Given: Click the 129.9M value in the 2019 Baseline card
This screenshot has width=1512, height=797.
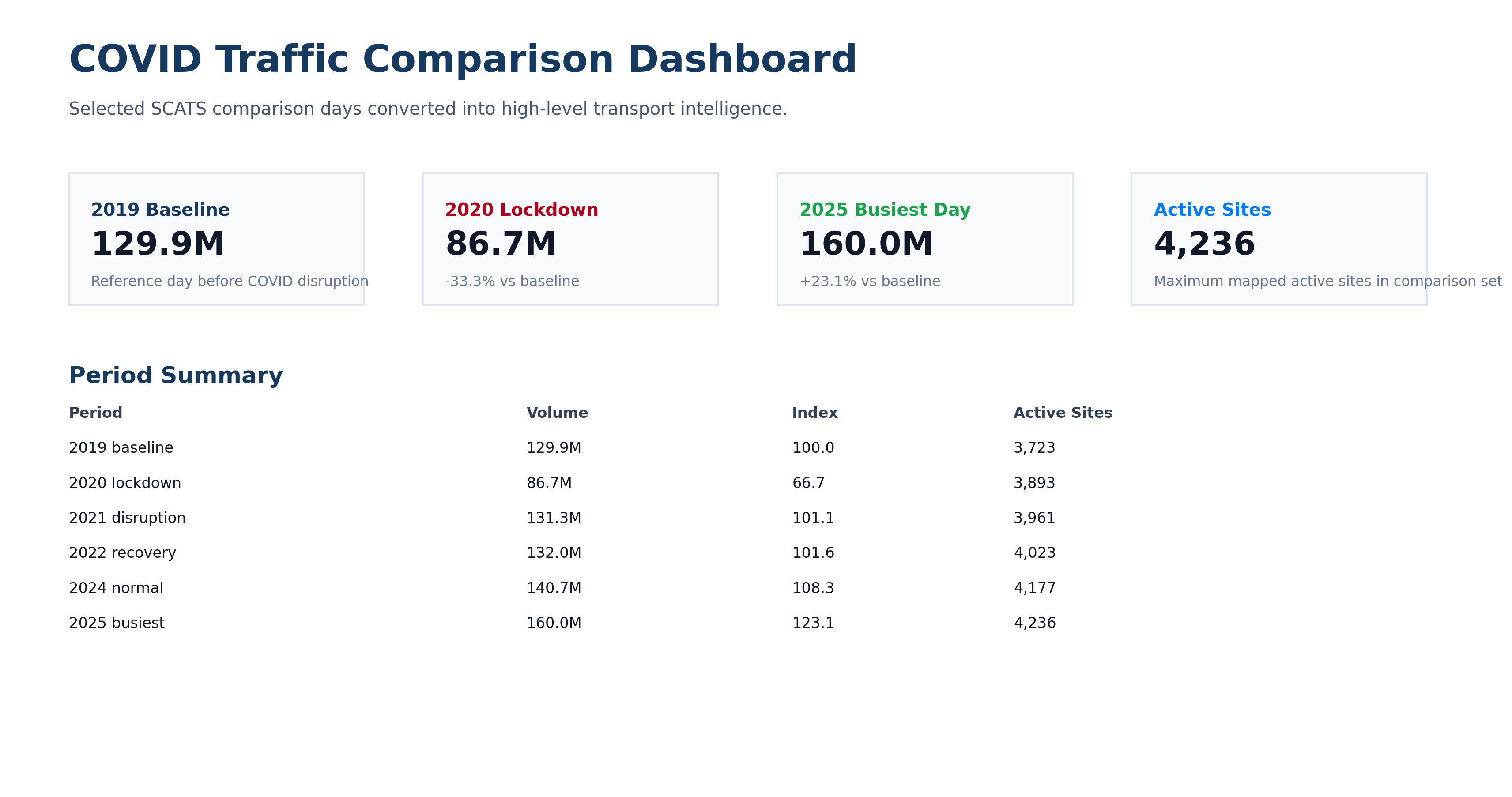Looking at the screenshot, I should 157,244.
